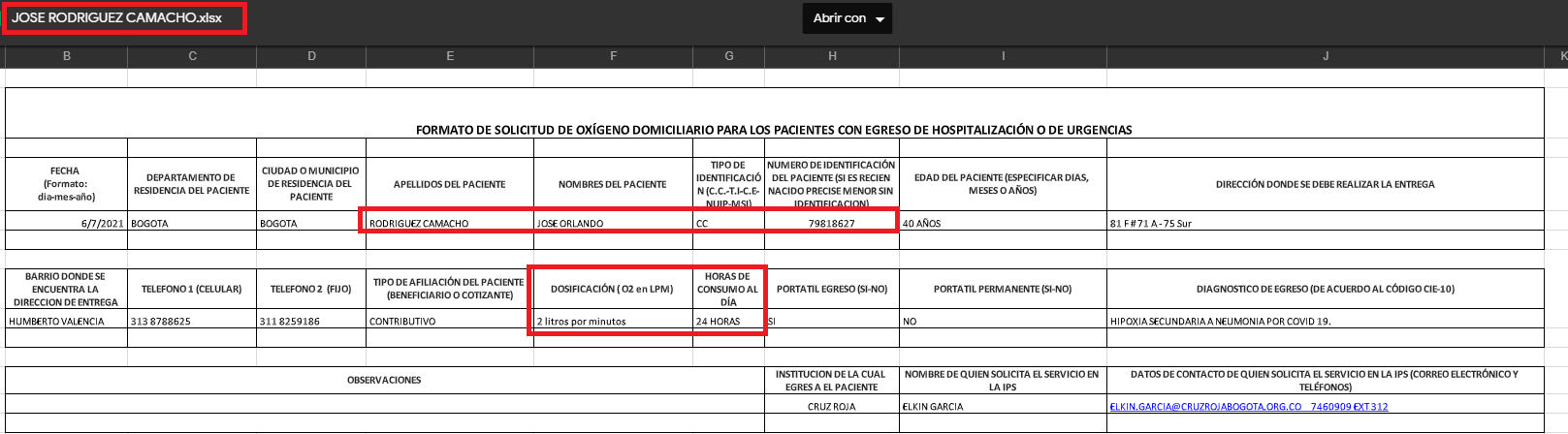Click the CIUDAD O MUNICIPIO DE RESIDENCIA header
Screen dimensions: 1568x434
(x=311, y=184)
